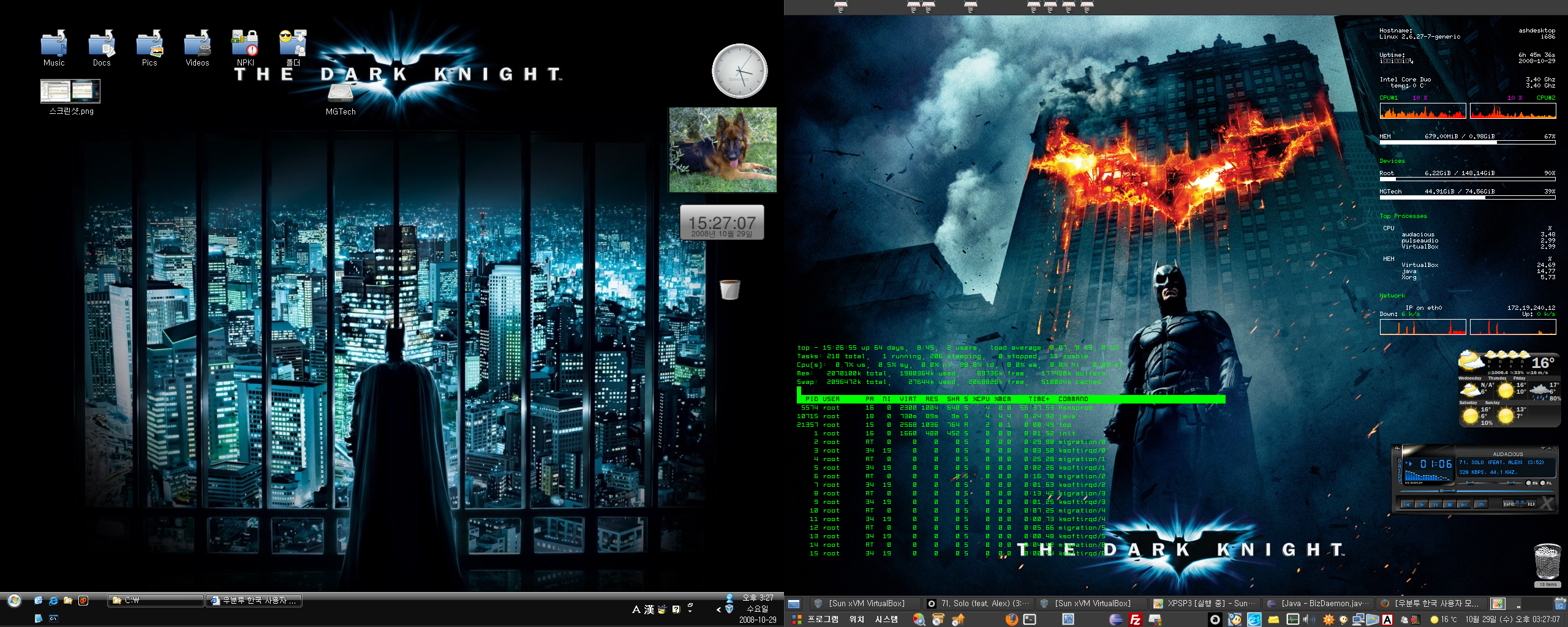Image resolution: width=1568 pixels, height=627 pixels.
Task: Open the 시스템 system menu
Action: tap(886, 619)
